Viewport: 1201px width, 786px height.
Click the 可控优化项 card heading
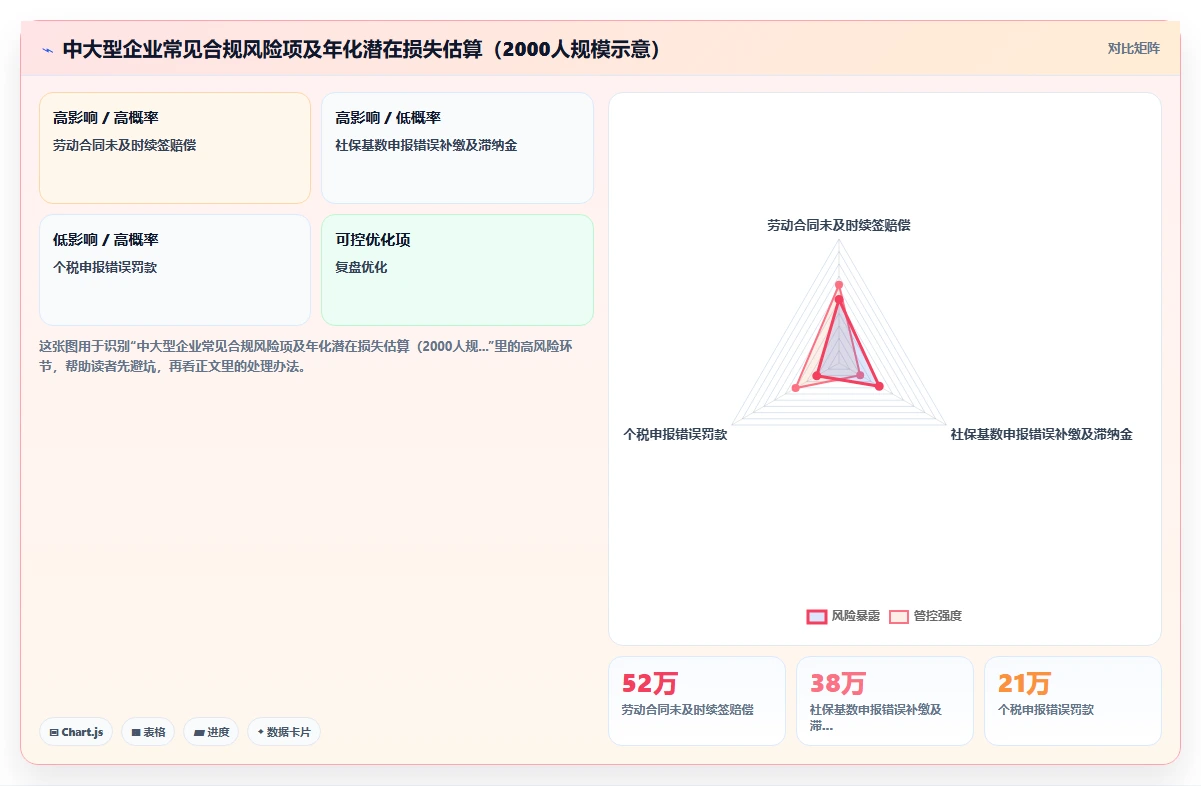373,240
